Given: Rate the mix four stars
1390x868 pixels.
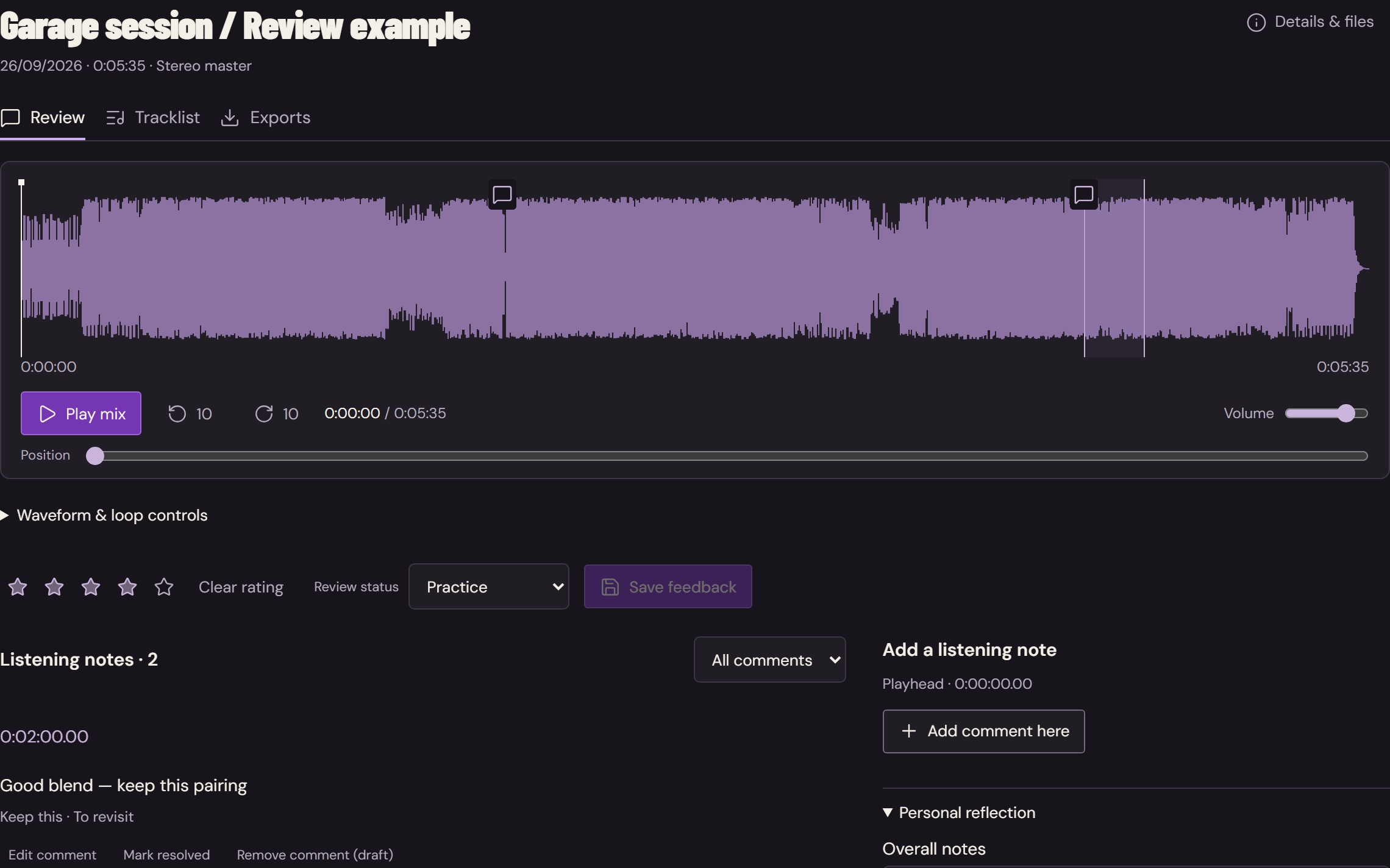Looking at the screenshot, I should [127, 587].
